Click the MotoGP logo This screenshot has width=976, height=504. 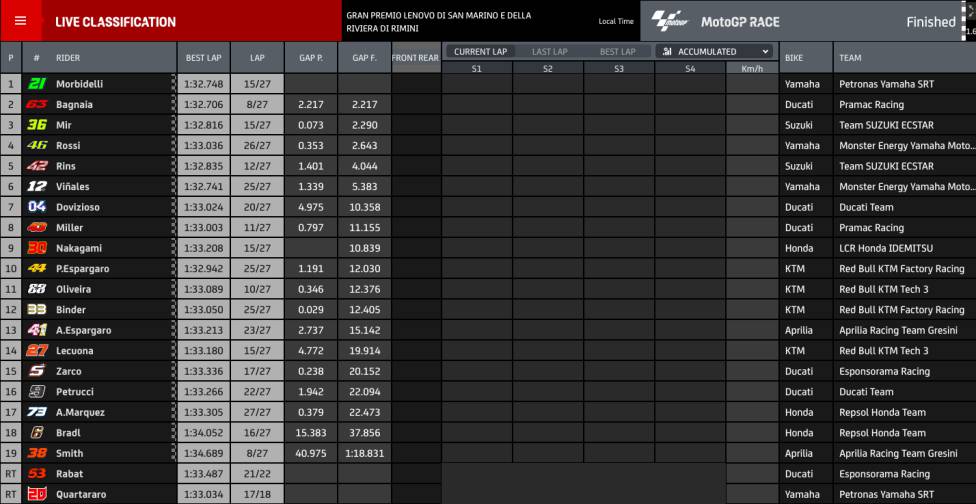670,21
